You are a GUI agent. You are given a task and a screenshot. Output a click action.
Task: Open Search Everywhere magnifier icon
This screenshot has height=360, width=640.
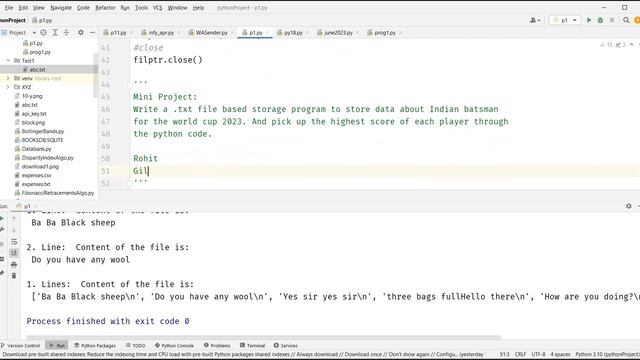(x=626, y=20)
